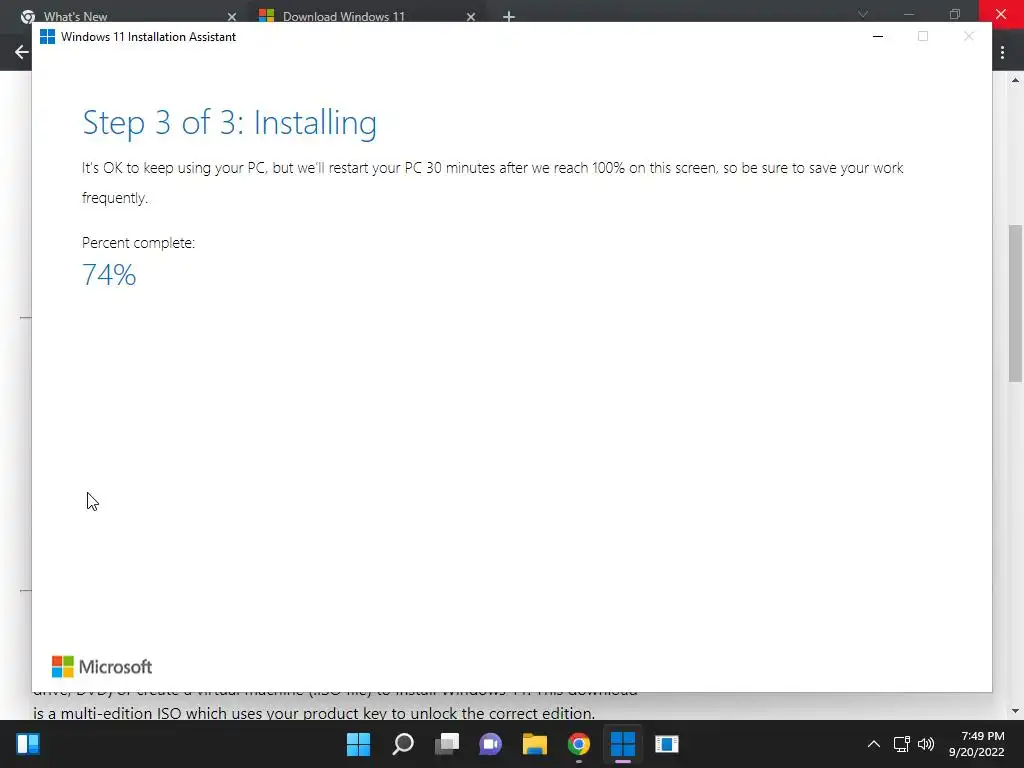The width and height of the screenshot is (1024, 768).
Task: Restore down the Chrome window
Action: [x=955, y=14]
